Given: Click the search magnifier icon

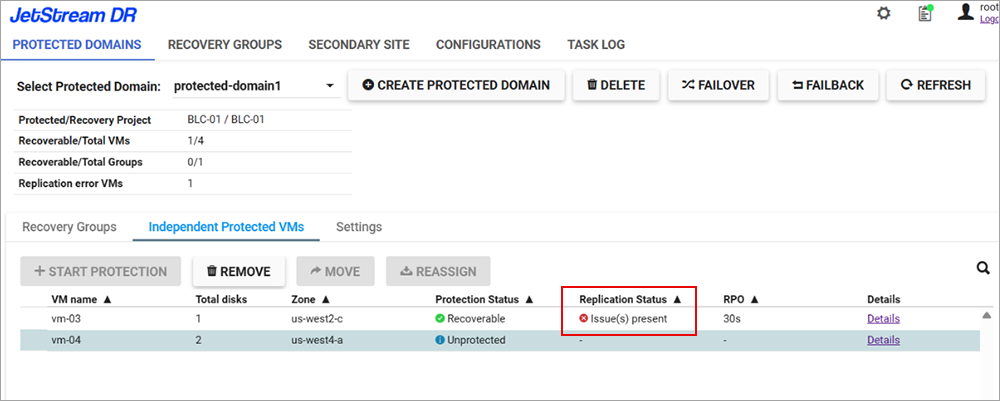Looking at the screenshot, I should [x=983, y=268].
